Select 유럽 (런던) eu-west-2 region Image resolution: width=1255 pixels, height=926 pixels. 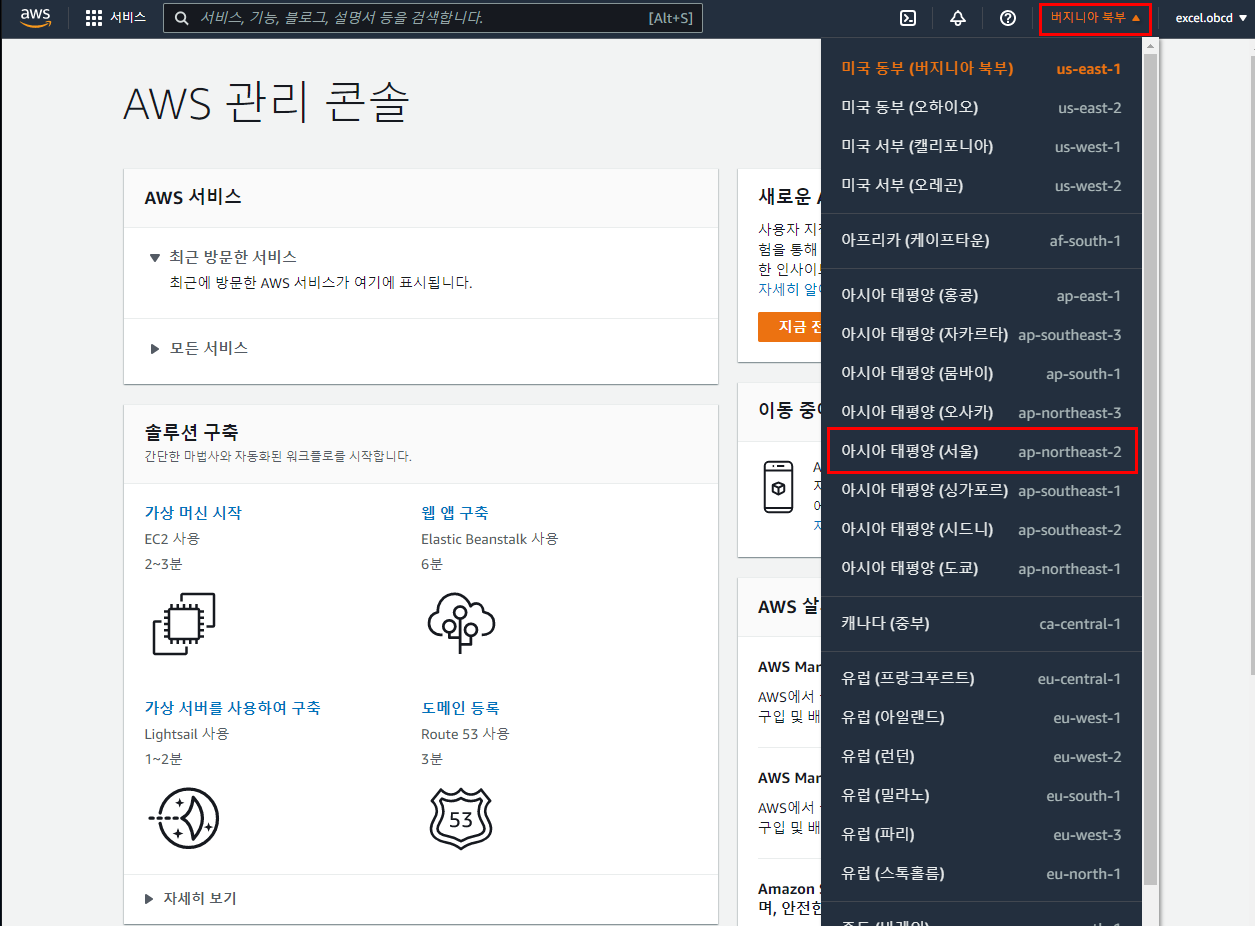981,756
